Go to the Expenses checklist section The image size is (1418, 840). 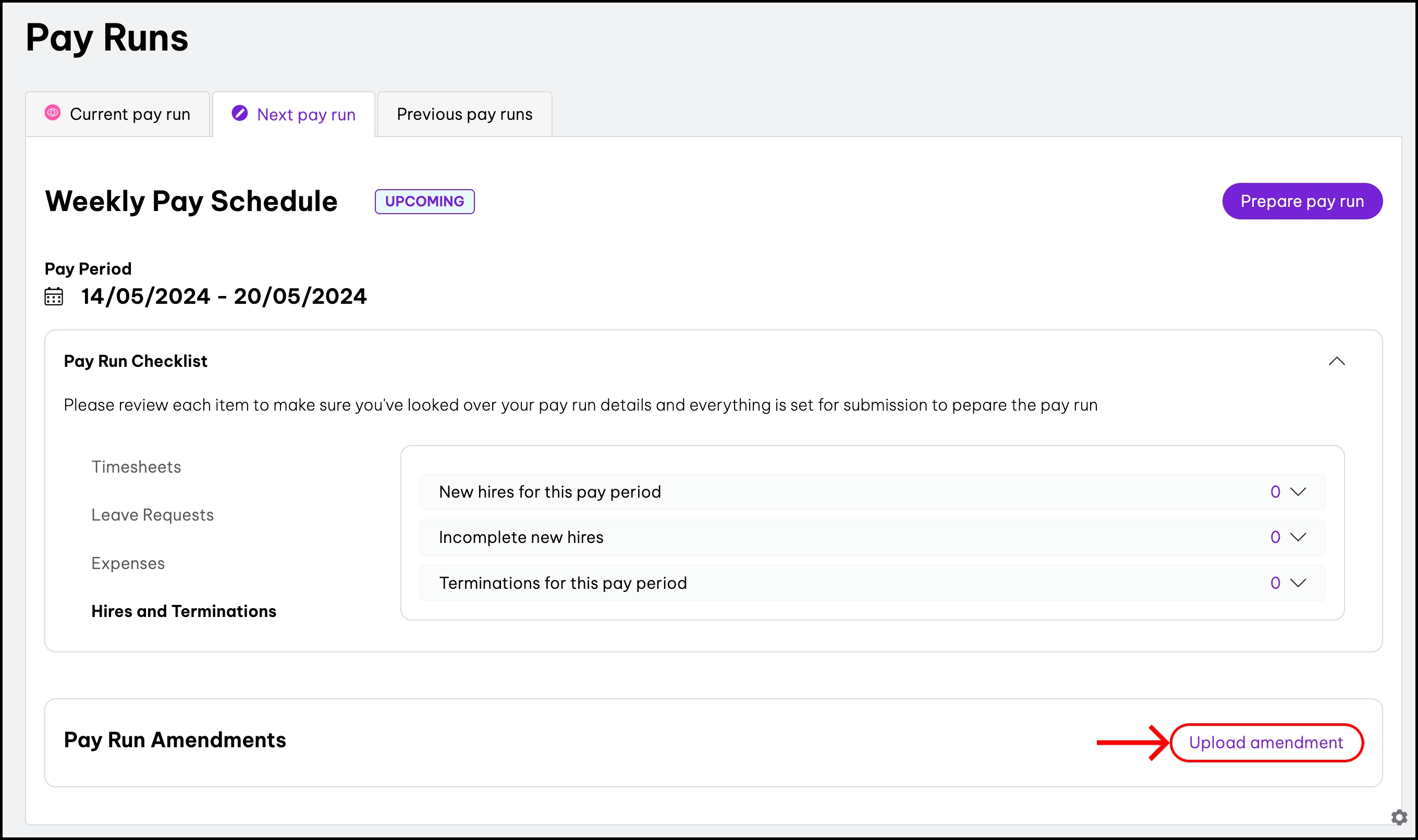128,563
